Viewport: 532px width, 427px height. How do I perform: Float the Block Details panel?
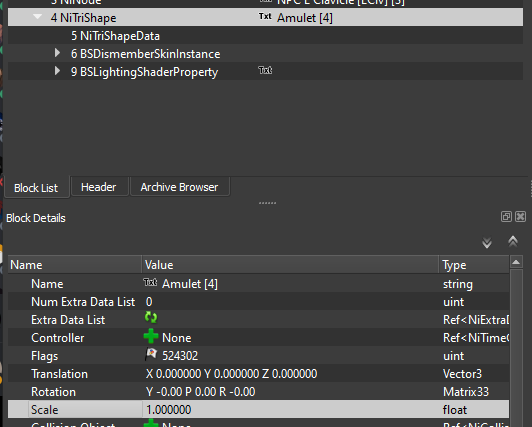(x=506, y=217)
